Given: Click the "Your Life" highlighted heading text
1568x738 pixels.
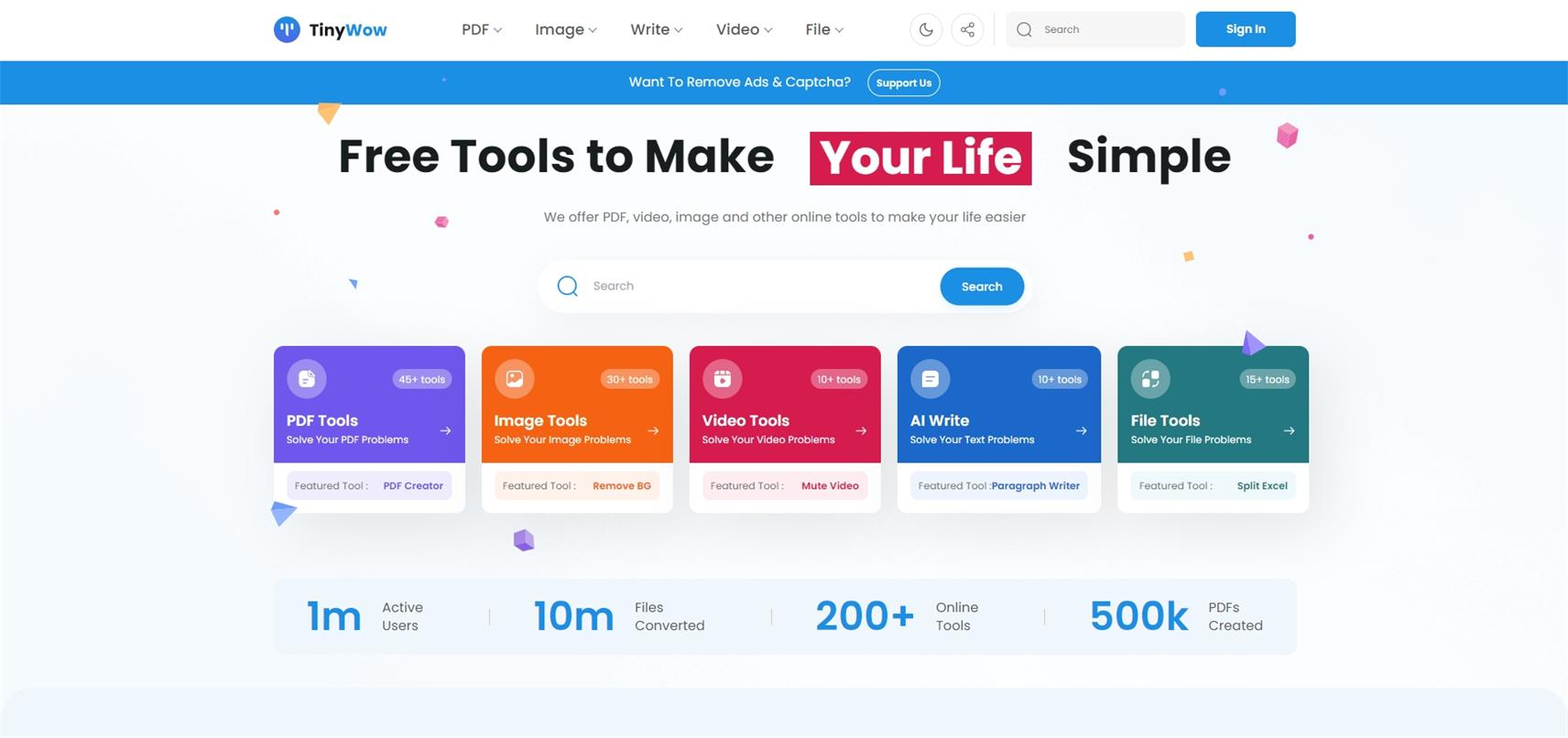Looking at the screenshot, I should tap(920, 158).
